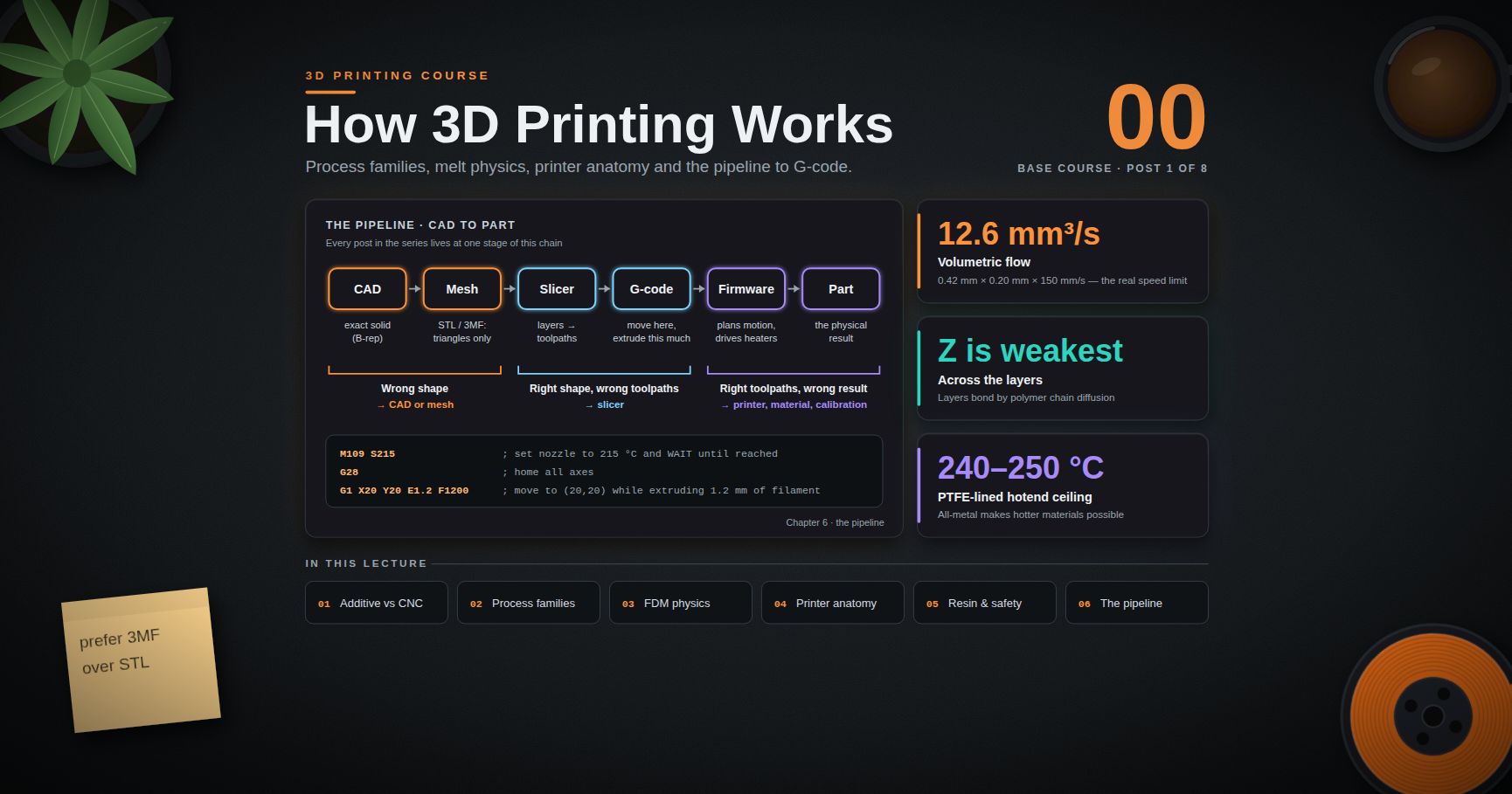Click the "Across the layers" label
This screenshot has width=1512, height=794.
[x=990, y=380]
